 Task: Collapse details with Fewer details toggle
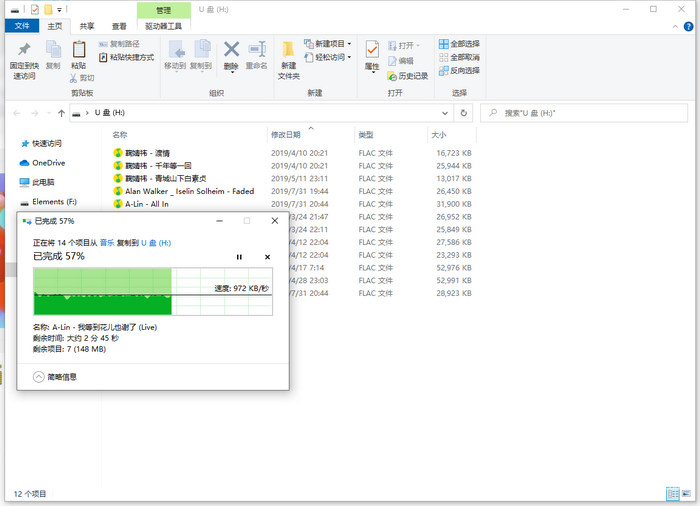[55, 377]
